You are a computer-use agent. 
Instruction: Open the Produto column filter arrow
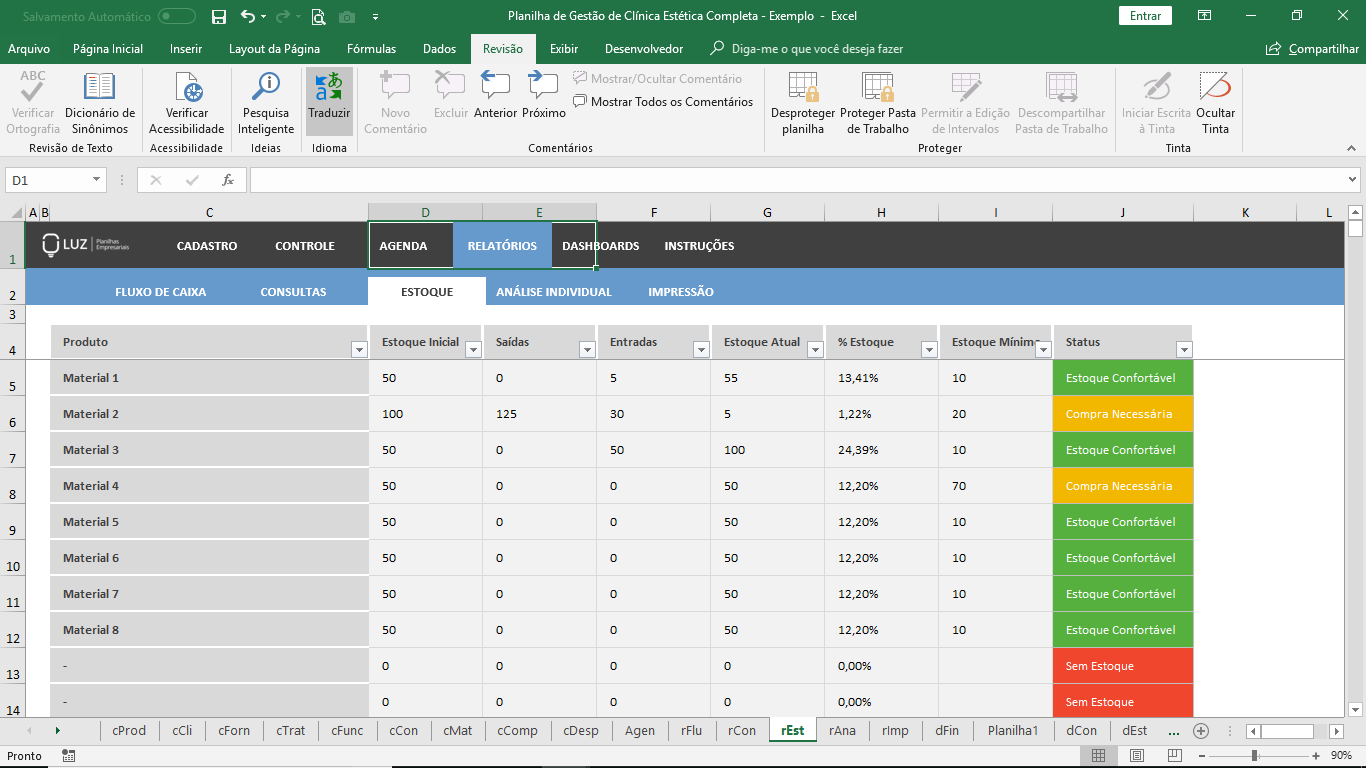point(359,349)
